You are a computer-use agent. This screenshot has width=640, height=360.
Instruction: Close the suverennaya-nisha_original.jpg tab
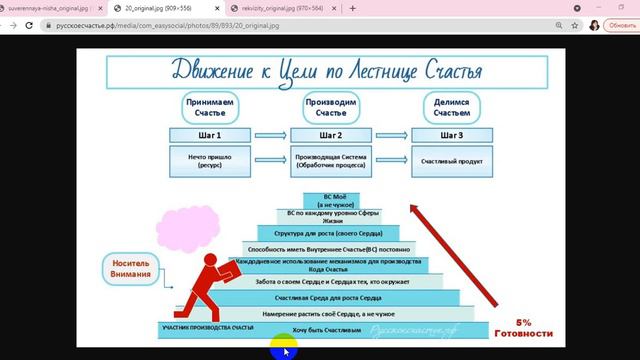coord(100,8)
